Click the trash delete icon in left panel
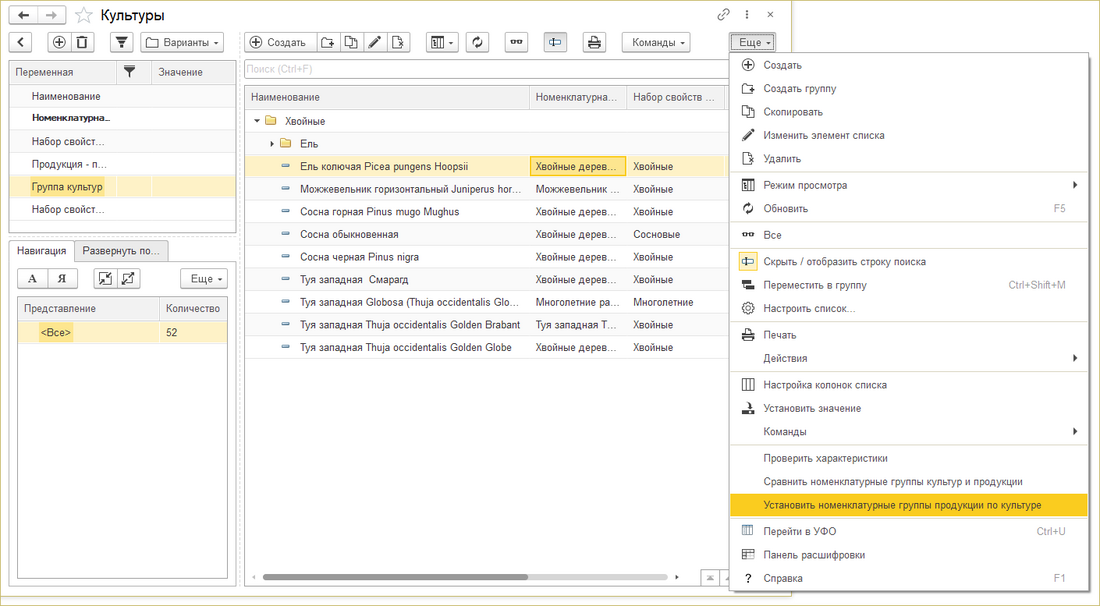 82,42
